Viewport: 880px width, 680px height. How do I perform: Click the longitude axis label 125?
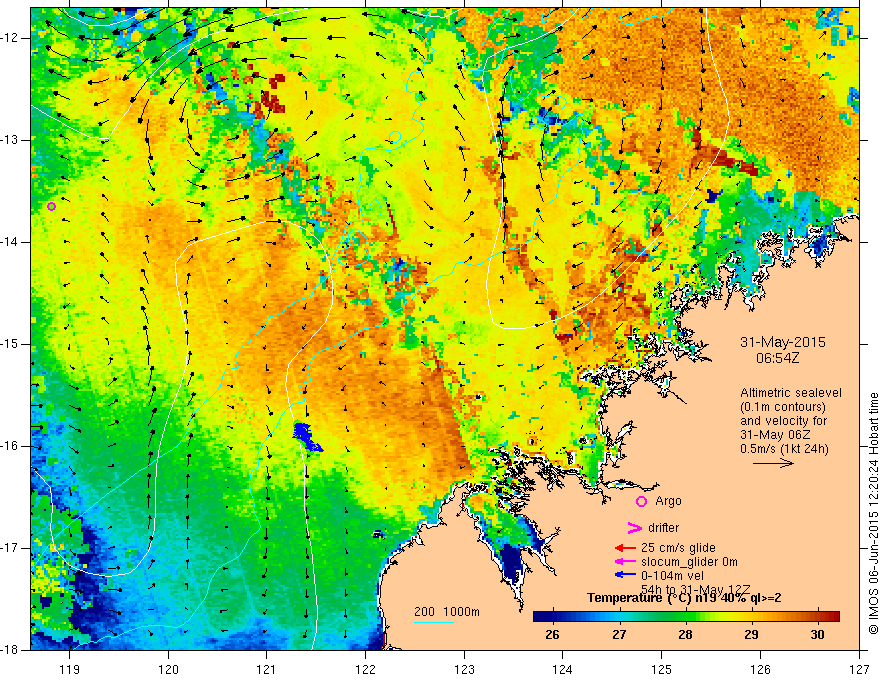[662, 669]
